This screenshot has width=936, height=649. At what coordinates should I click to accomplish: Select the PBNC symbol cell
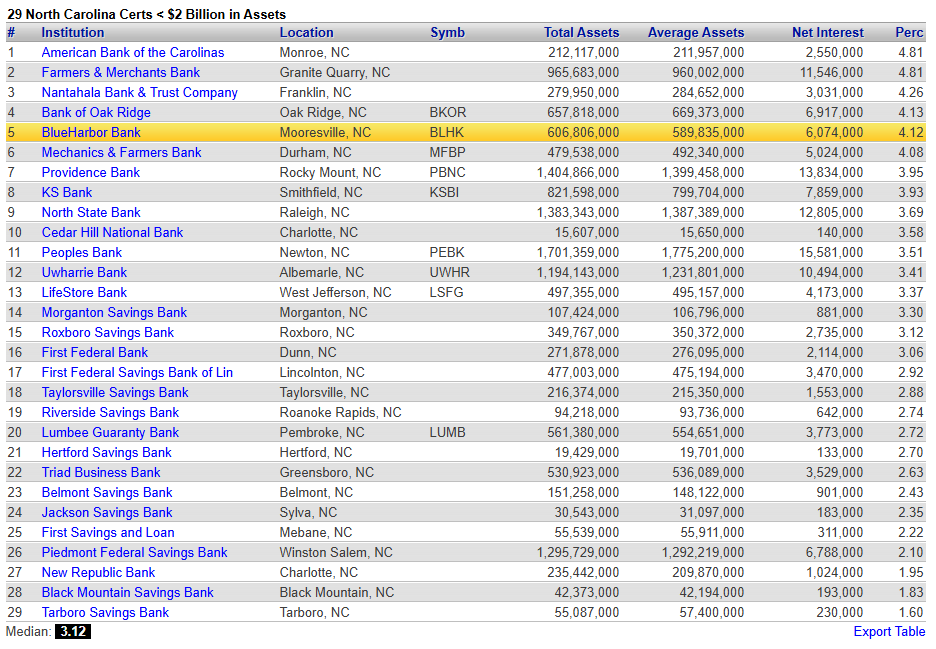click(x=447, y=173)
